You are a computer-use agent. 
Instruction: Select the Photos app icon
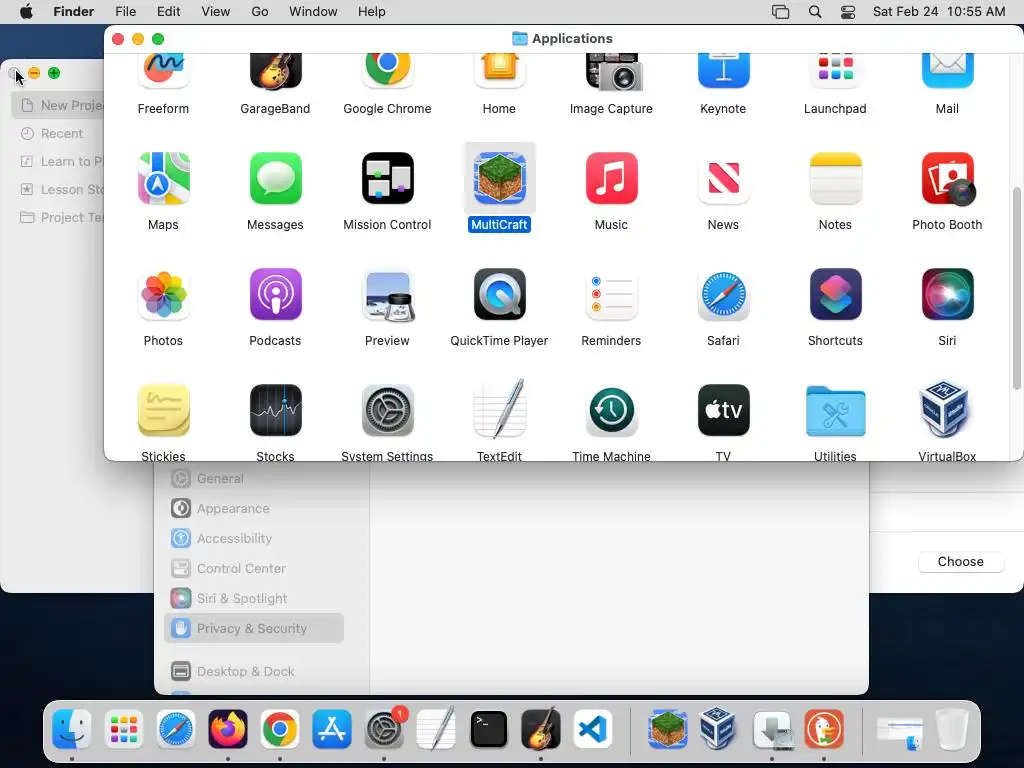(163, 295)
